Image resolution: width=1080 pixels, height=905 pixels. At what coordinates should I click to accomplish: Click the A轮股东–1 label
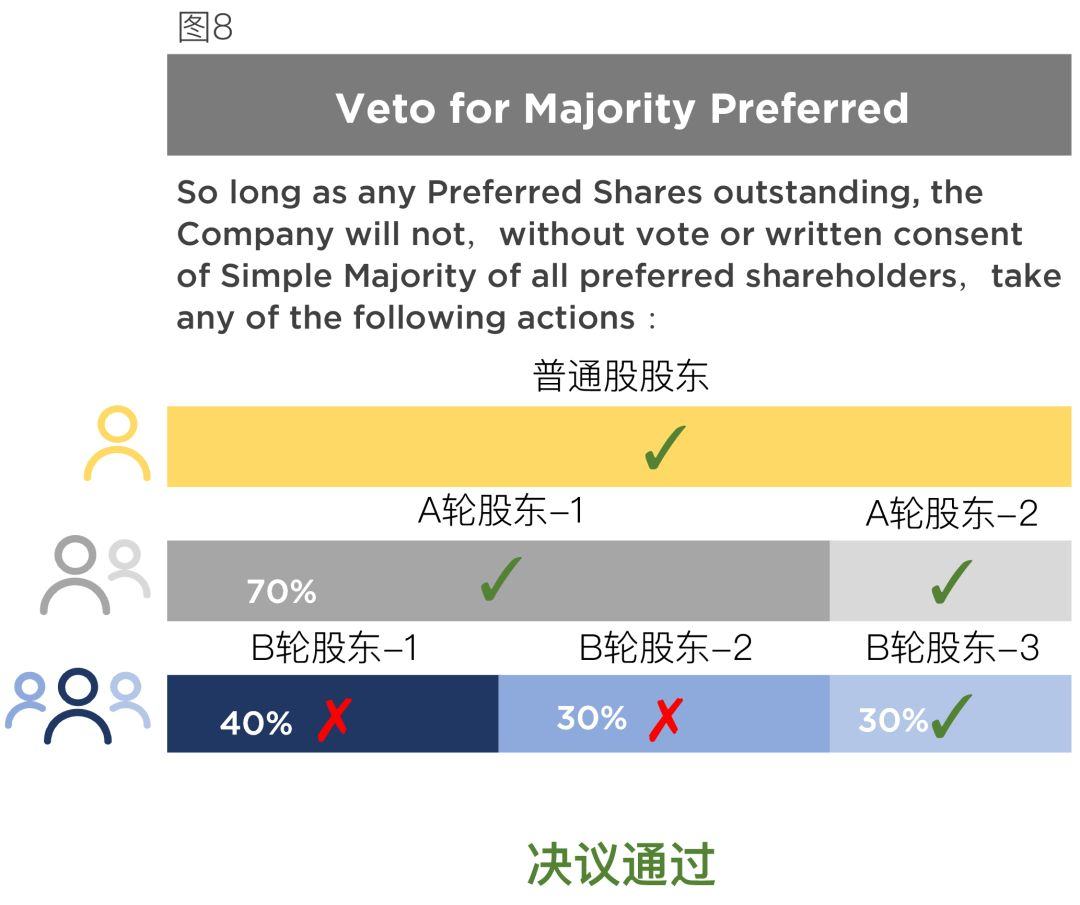point(500,512)
